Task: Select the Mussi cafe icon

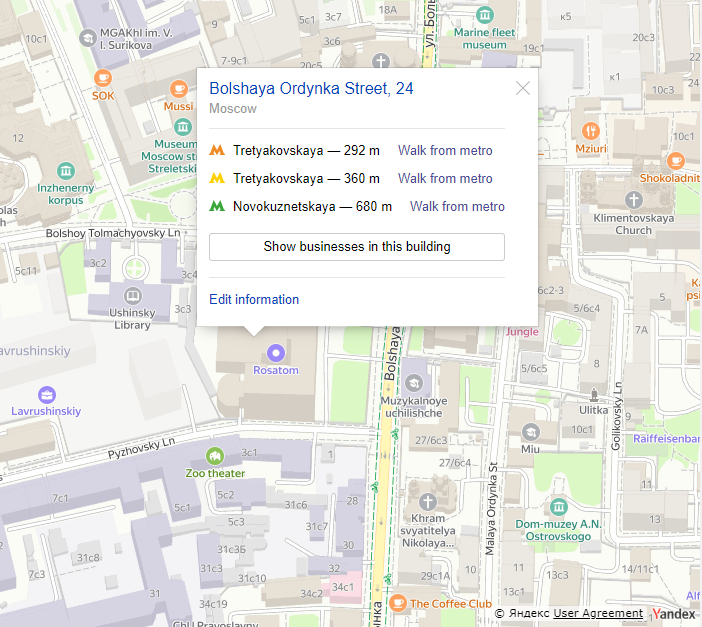Action: pyautogui.click(x=179, y=88)
